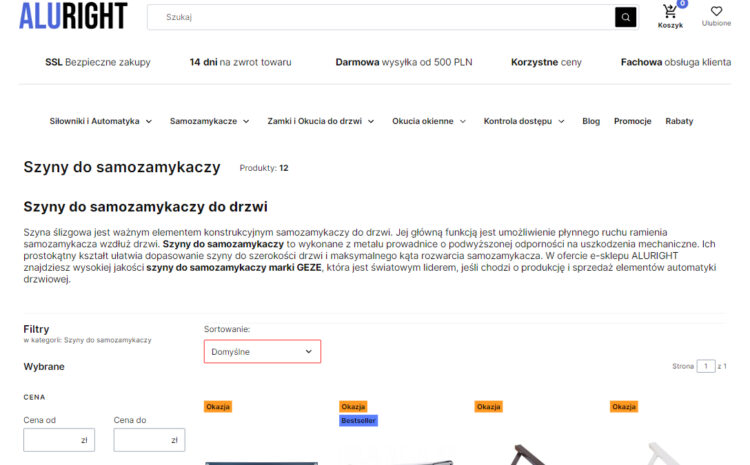This screenshot has width=750, height=465.
Task: Open the Rabaty menu item
Action: (679, 122)
